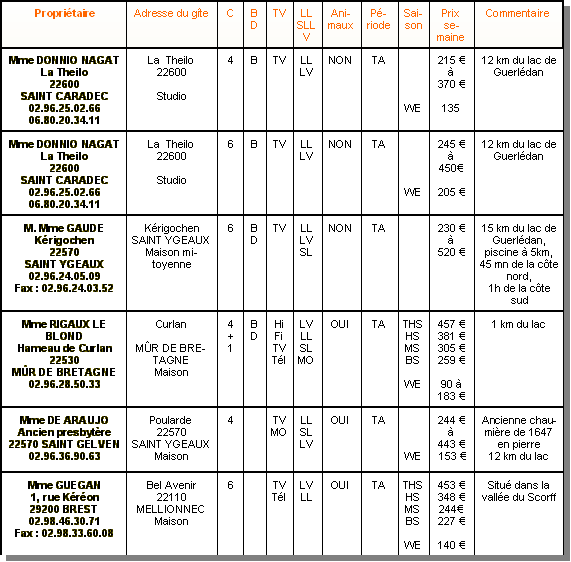Select Bel Avenir MELLIONNEC address cell
This screenshot has width=571, height=562.
coord(171,503)
